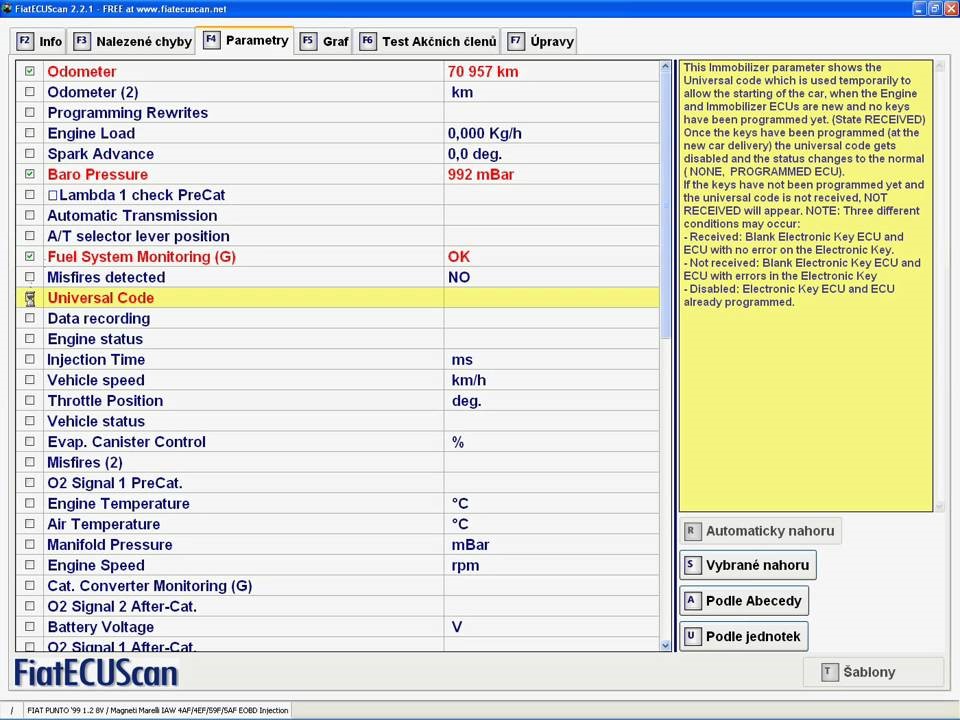The height and width of the screenshot is (720, 960).
Task: Click the F3 key icon beside Nalezené chyby
Action: pos(82,41)
